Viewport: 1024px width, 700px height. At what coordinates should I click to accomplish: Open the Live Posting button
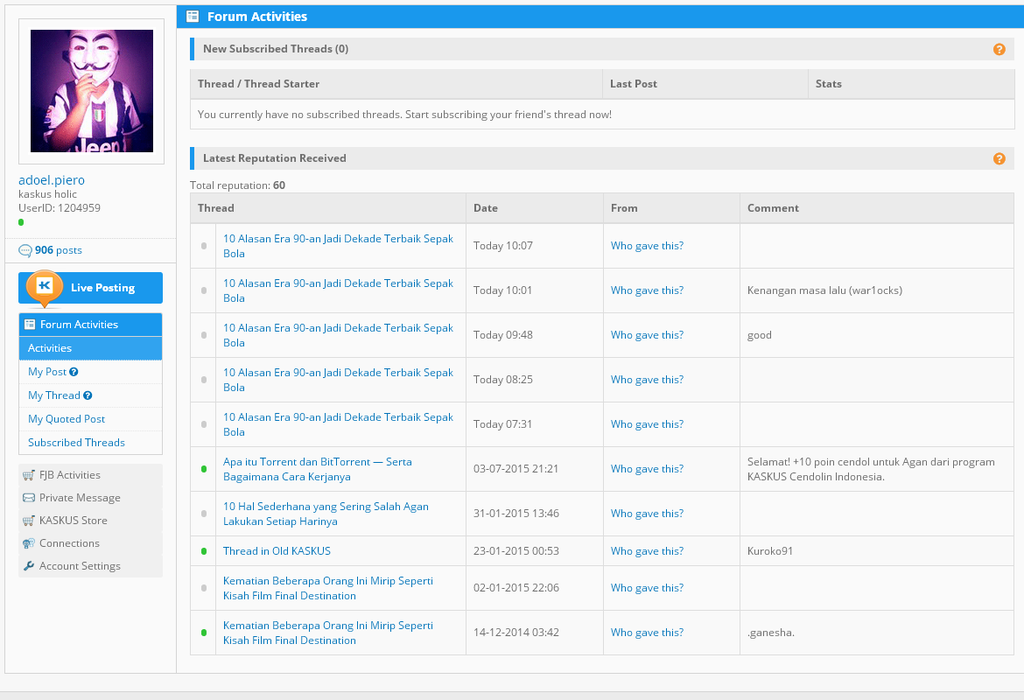[x=90, y=288]
